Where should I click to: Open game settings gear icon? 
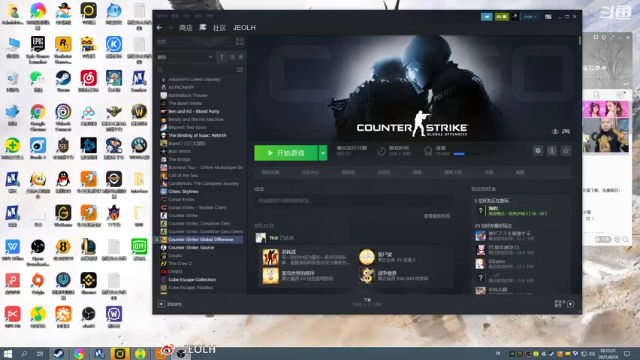click(x=538, y=151)
